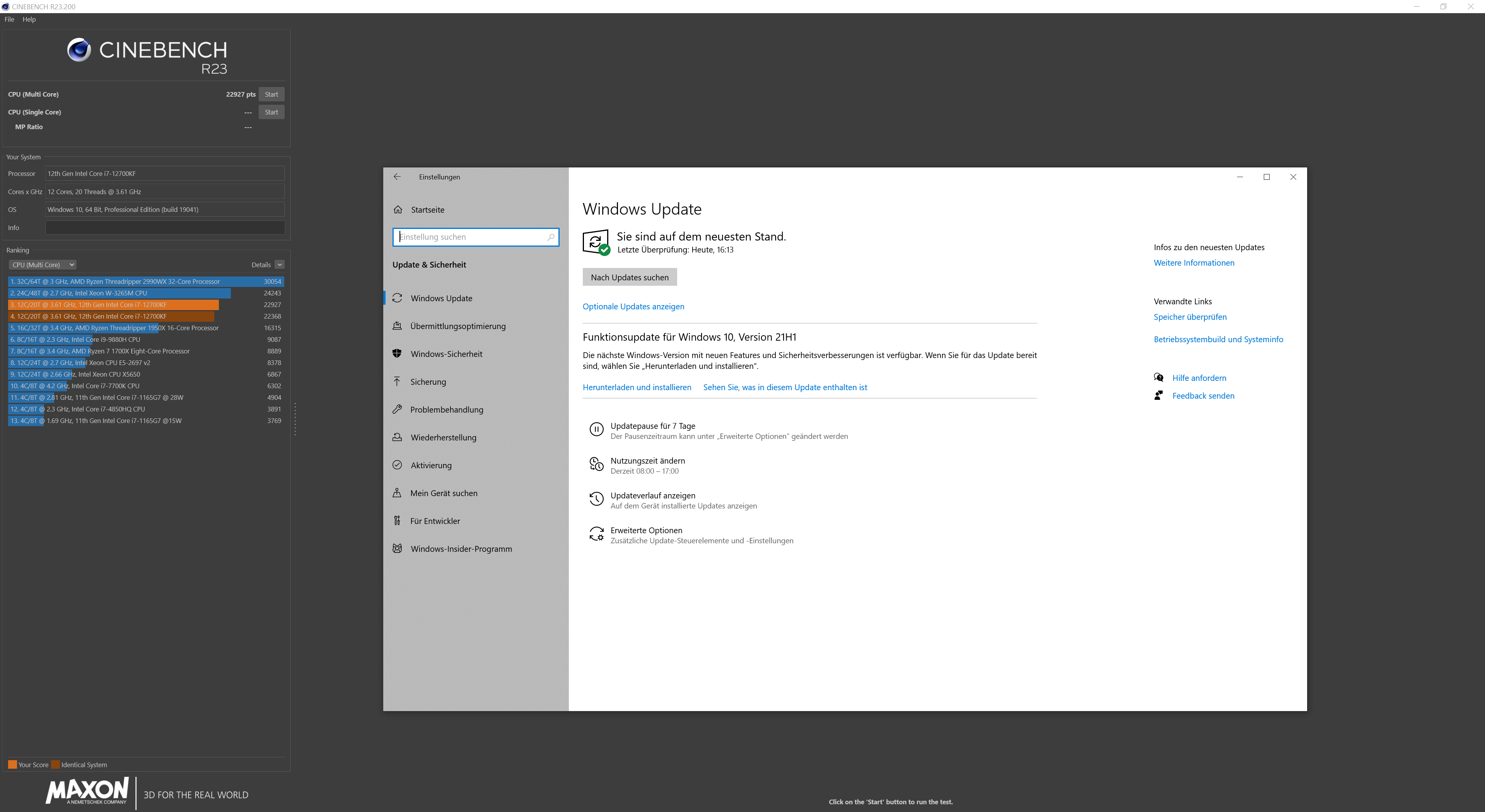Click the back arrow in Einstellungen

[x=397, y=177]
